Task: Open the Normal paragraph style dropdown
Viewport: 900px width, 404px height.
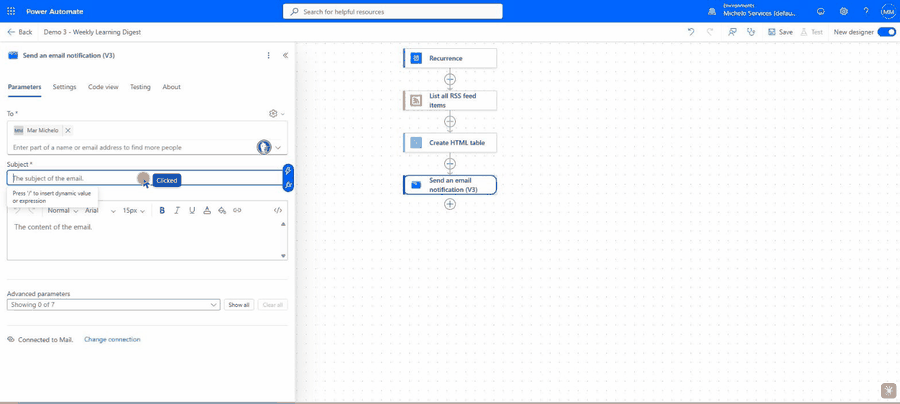Action: tap(63, 211)
